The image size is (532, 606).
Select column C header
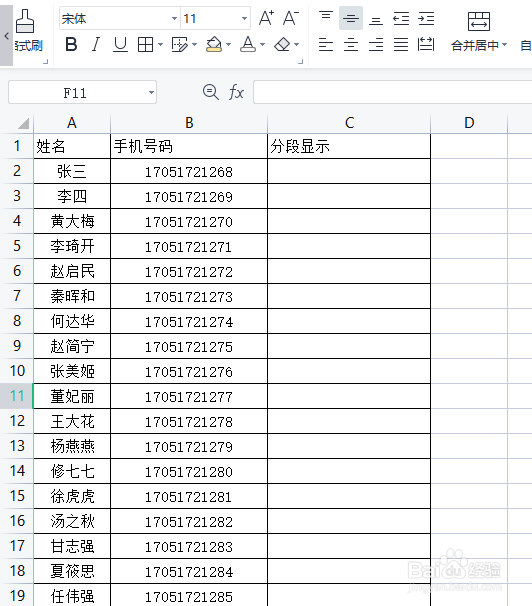pyautogui.click(x=349, y=123)
